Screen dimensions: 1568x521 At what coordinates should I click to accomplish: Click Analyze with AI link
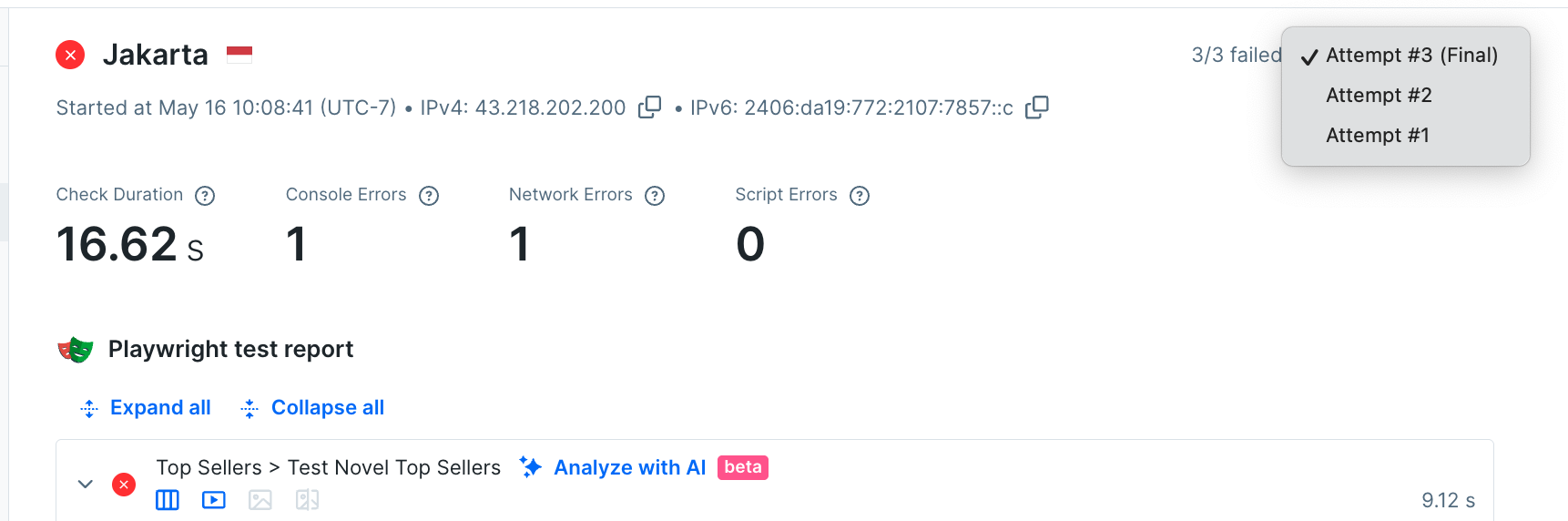628,468
